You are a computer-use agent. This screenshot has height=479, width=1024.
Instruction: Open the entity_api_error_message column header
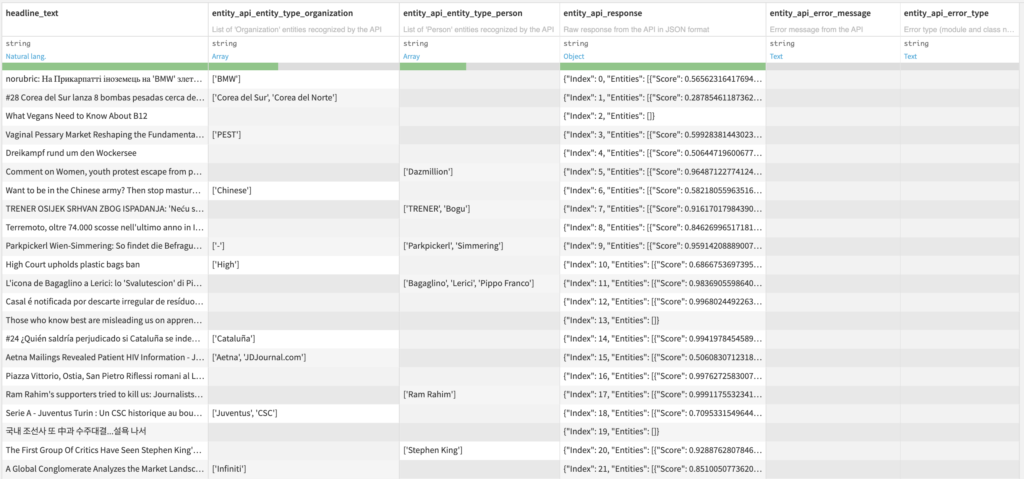(820, 13)
